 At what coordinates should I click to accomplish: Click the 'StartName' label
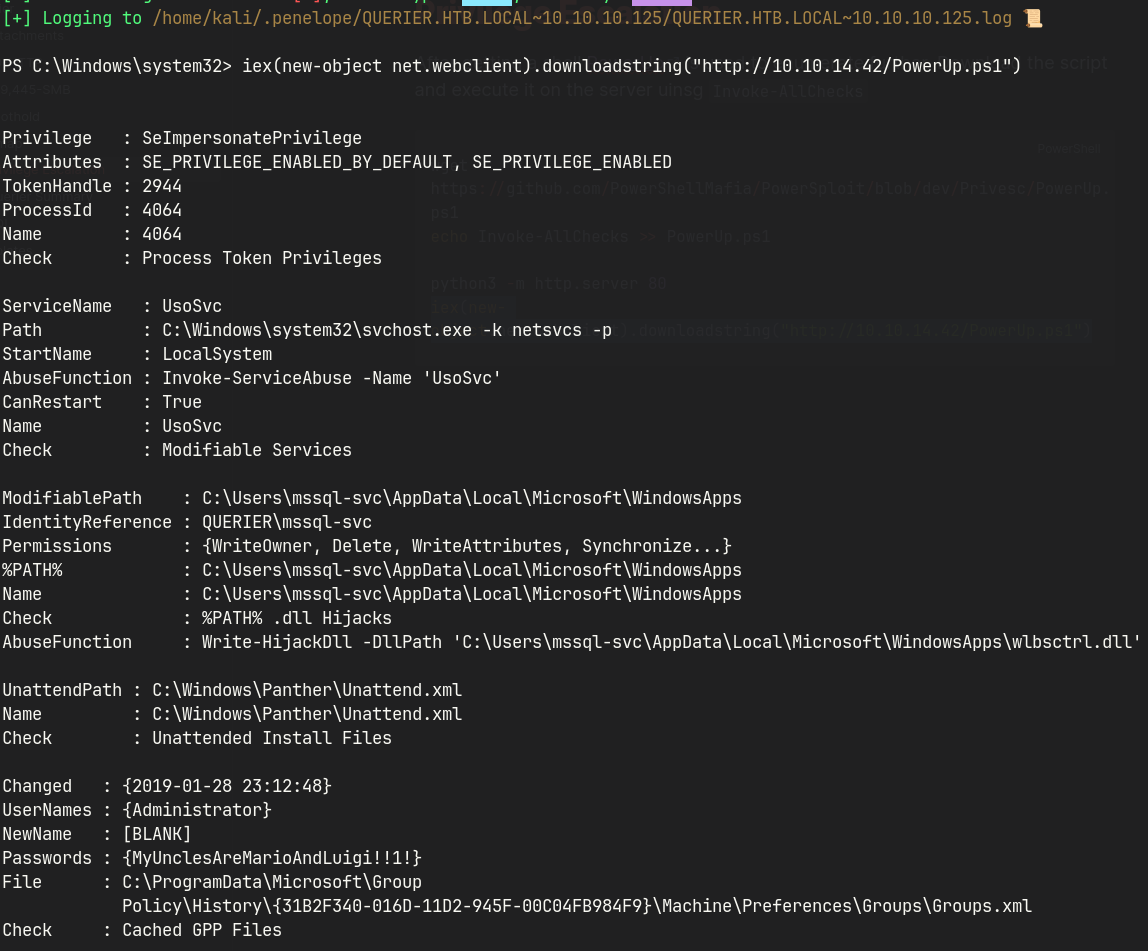pyautogui.click(x=47, y=354)
